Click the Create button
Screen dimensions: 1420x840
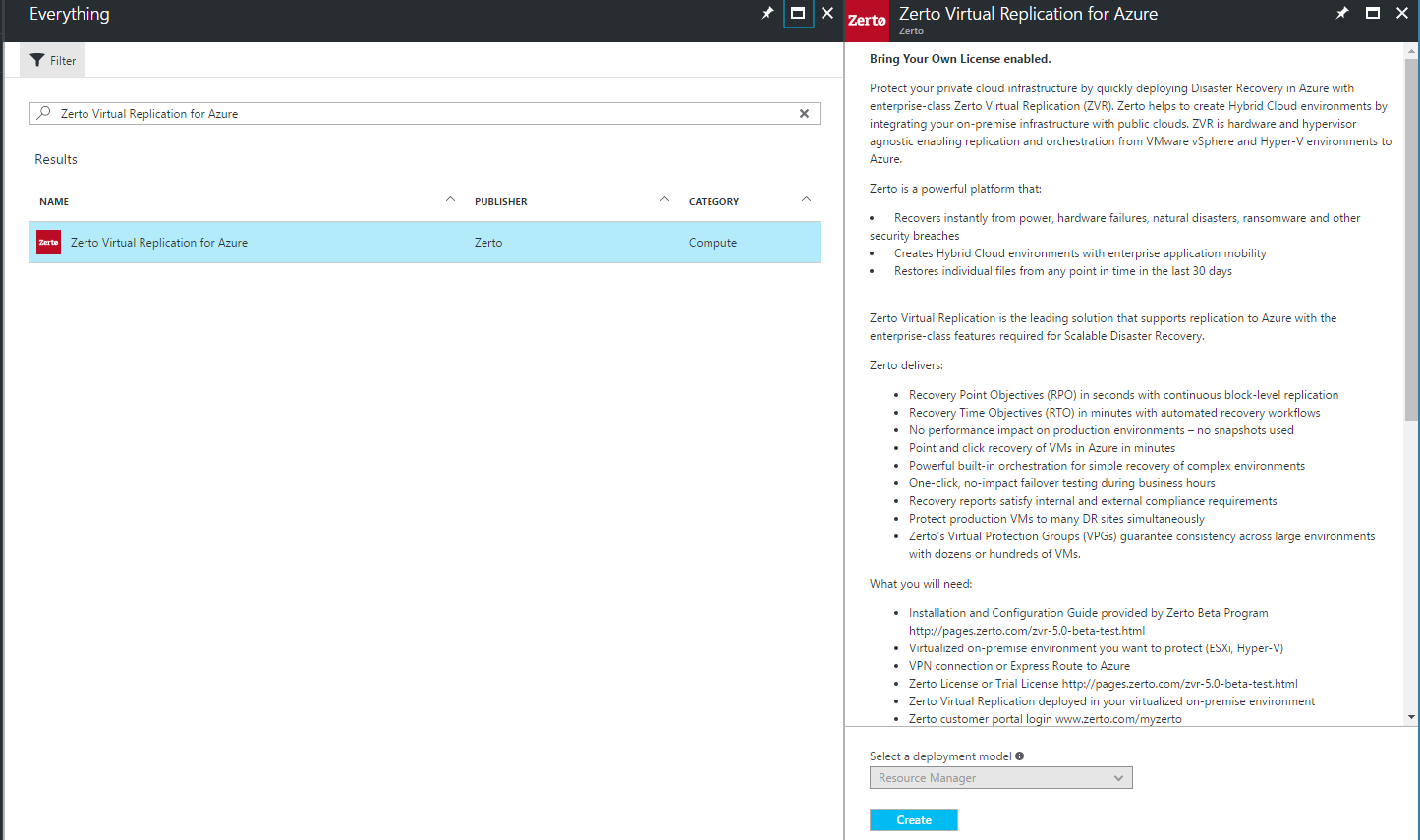[x=914, y=819]
